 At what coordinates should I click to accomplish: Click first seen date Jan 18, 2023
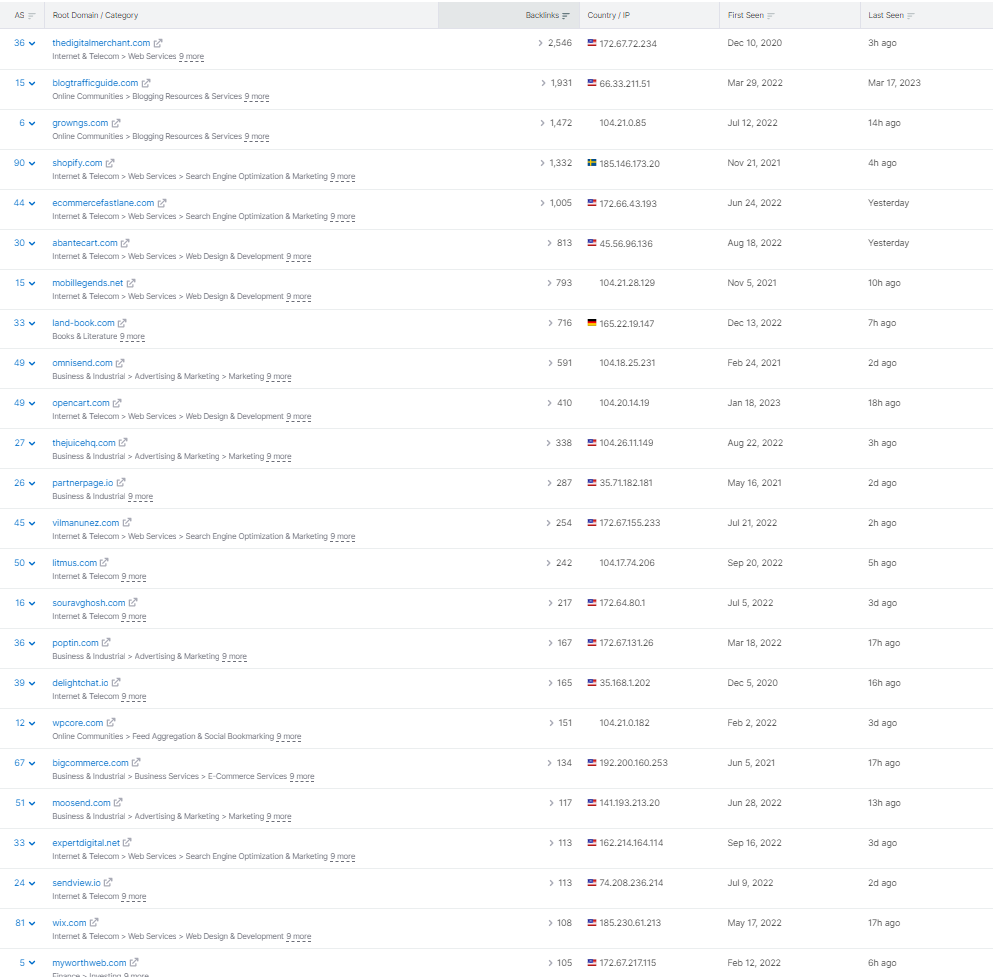click(x=754, y=403)
